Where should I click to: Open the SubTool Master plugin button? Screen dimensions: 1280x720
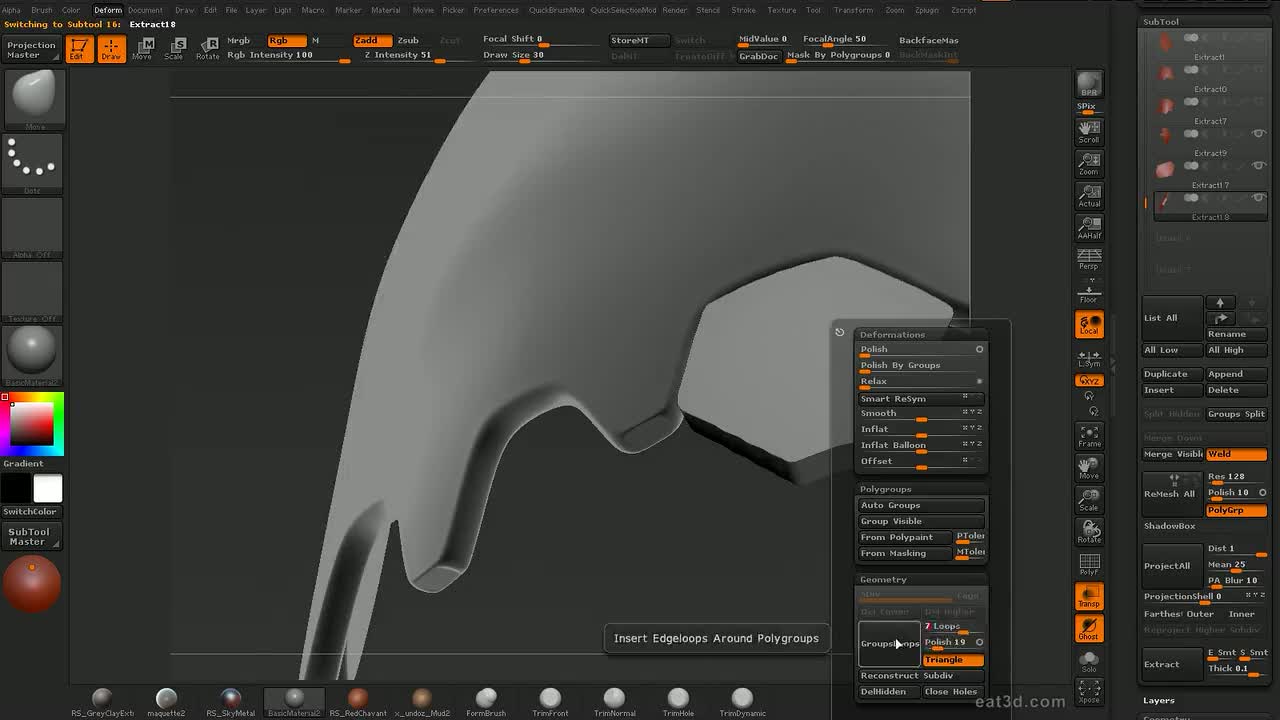click(x=31, y=536)
